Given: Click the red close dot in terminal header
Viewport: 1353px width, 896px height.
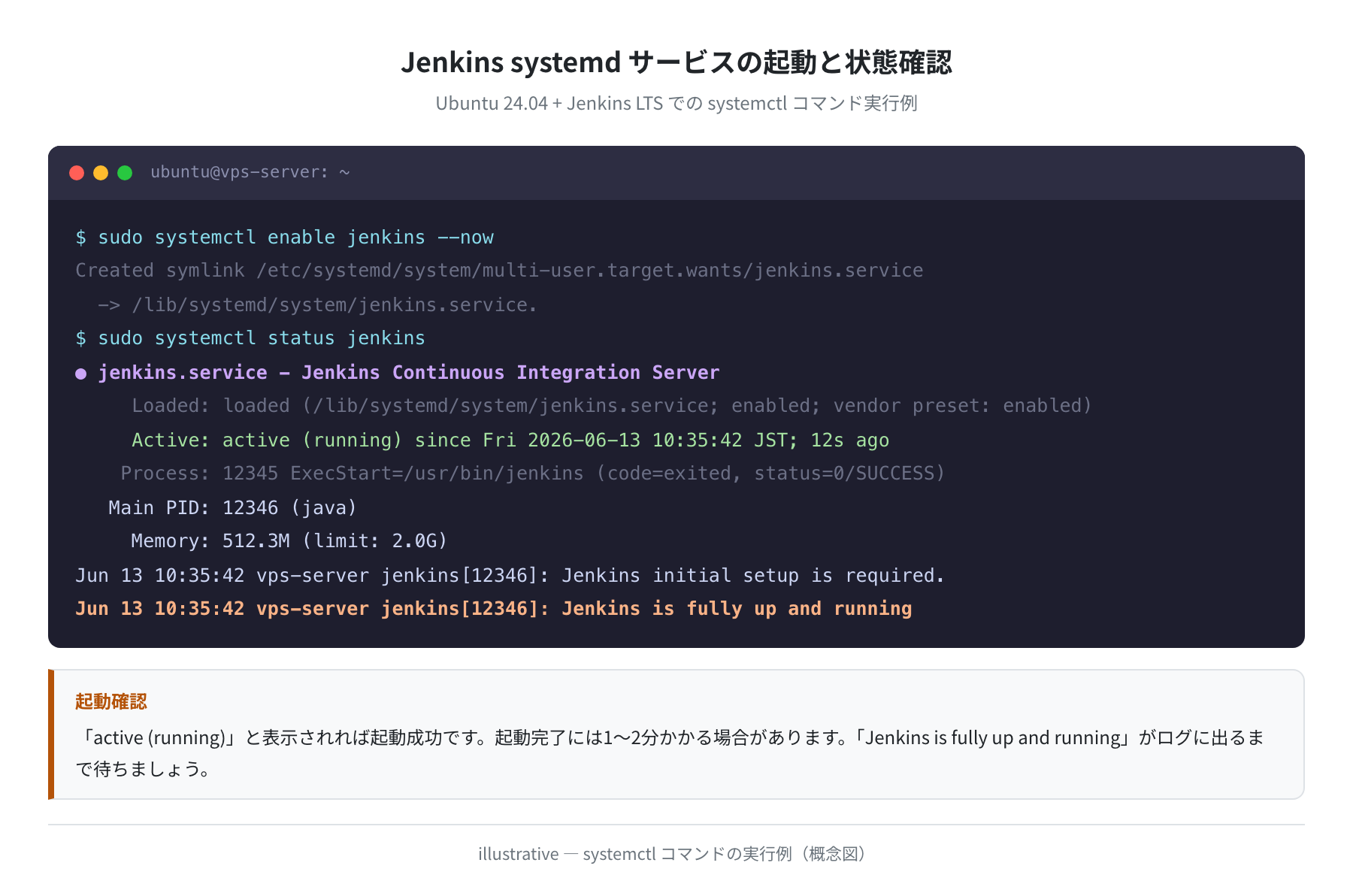Looking at the screenshot, I should click(77, 173).
